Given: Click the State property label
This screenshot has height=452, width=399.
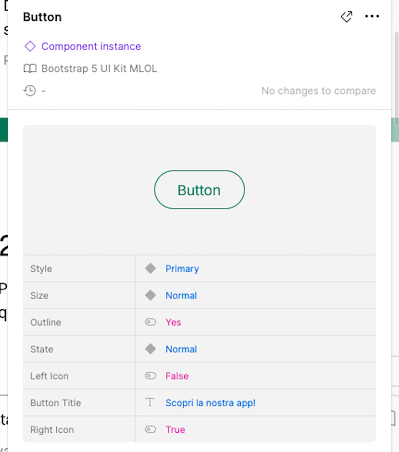Looking at the screenshot, I should (x=42, y=349).
